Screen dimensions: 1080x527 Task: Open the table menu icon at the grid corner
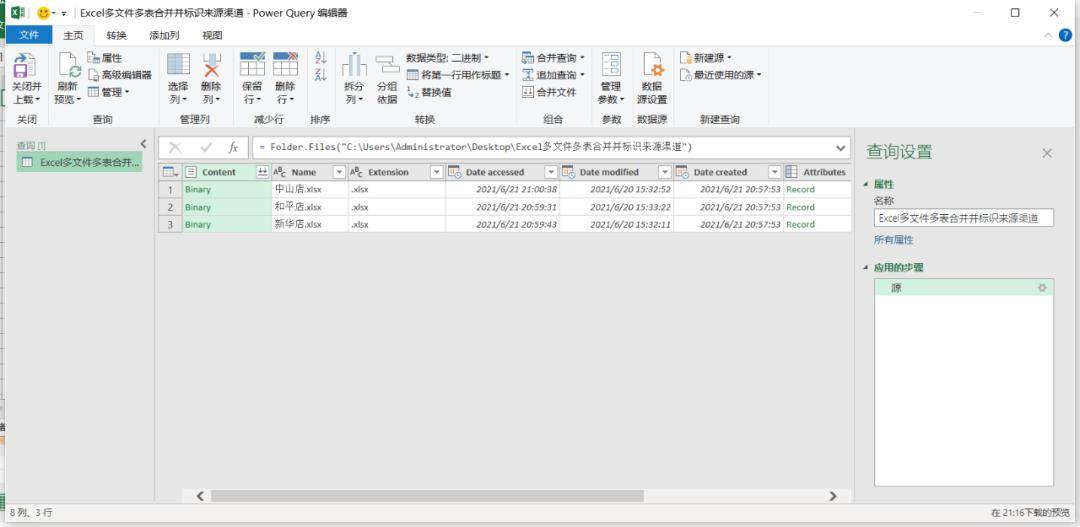tap(170, 172)
